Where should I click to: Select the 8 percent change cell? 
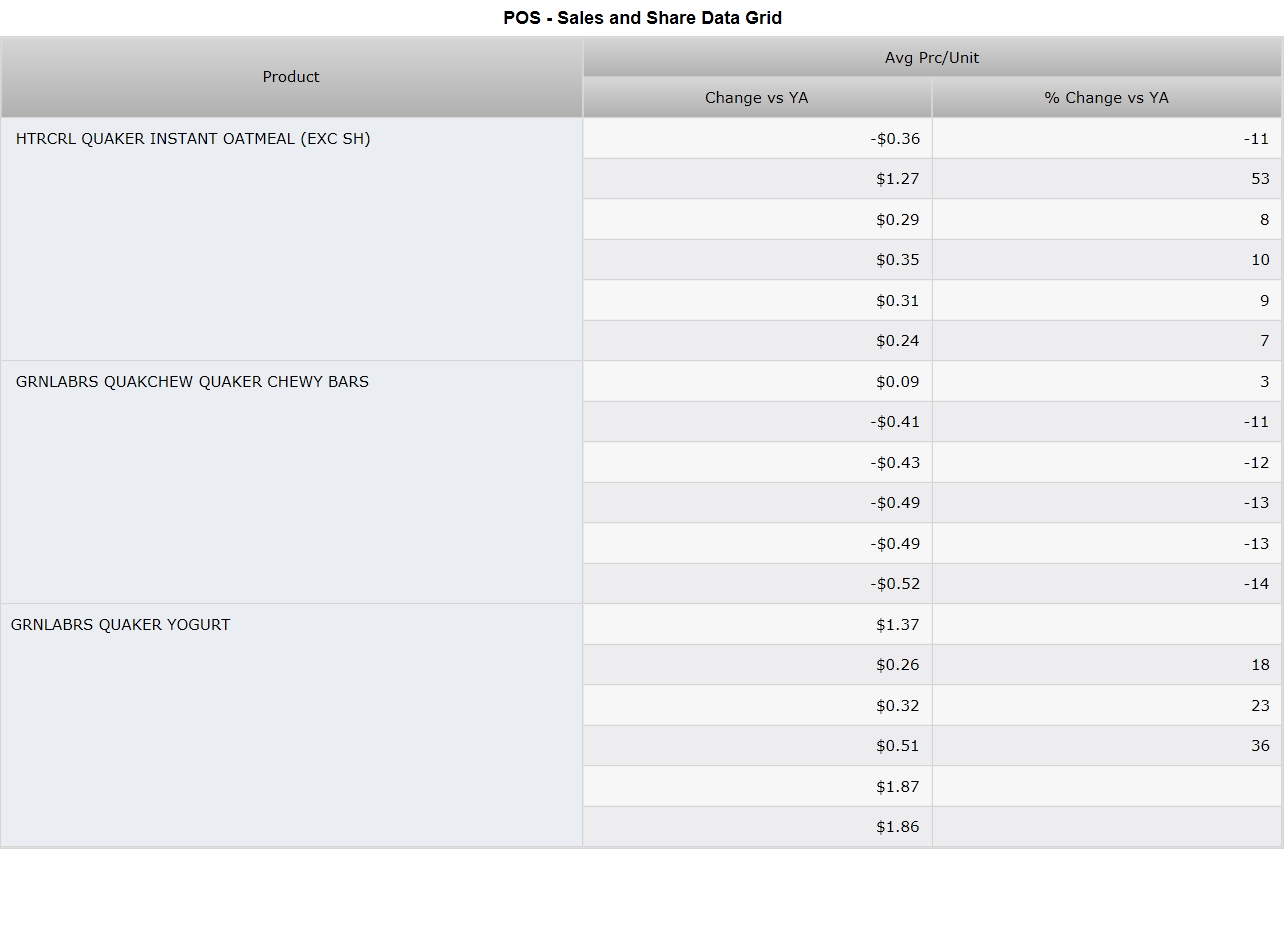[1107, 219]
